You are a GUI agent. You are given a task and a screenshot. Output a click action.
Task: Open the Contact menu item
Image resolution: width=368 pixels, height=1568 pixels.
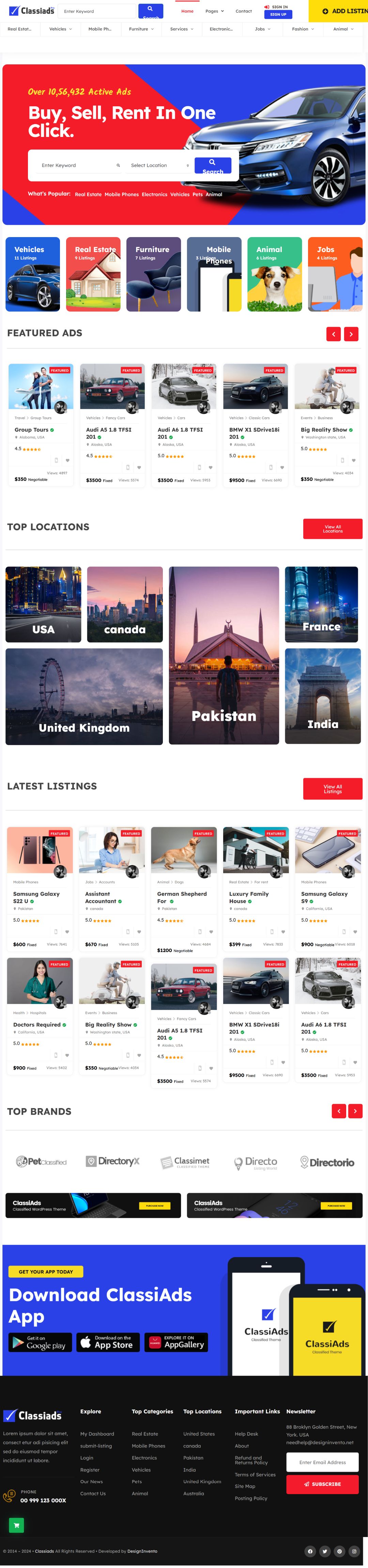(x=244, y=11)
